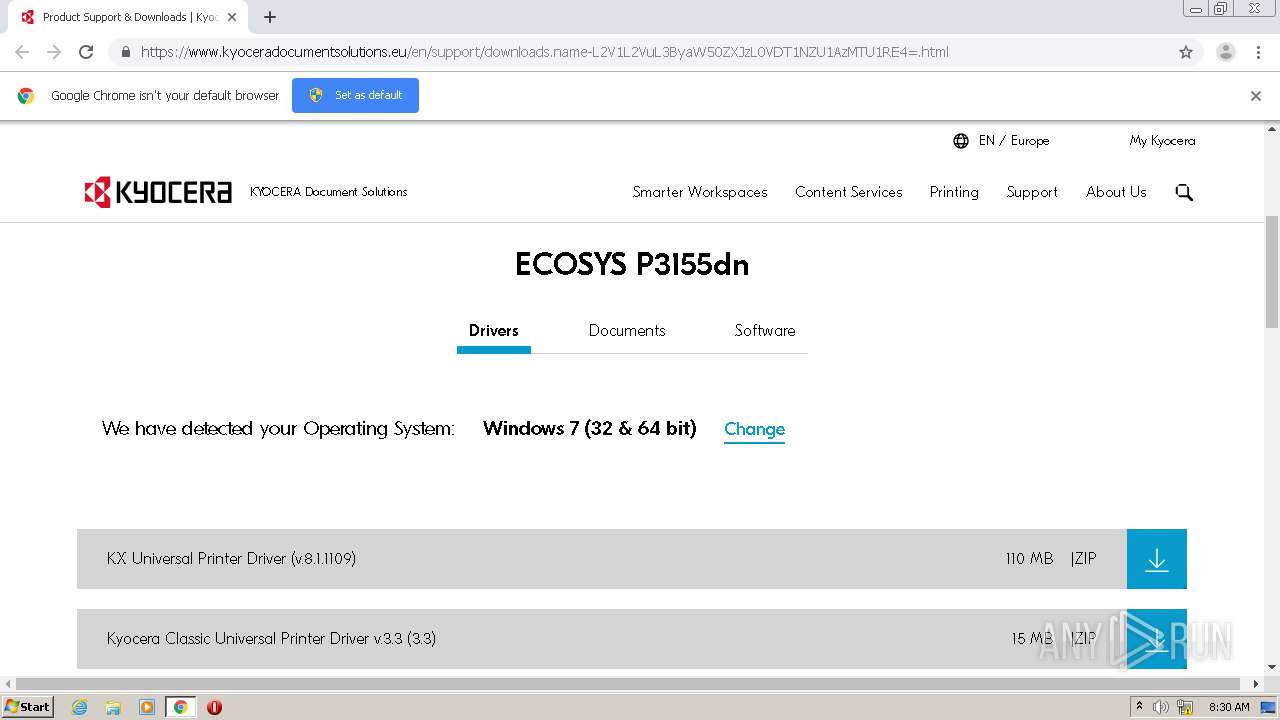The width and height of the screenshot is (1280, 720).
Task: Open File Explorer from the taskbar
Action: (113, 707)
